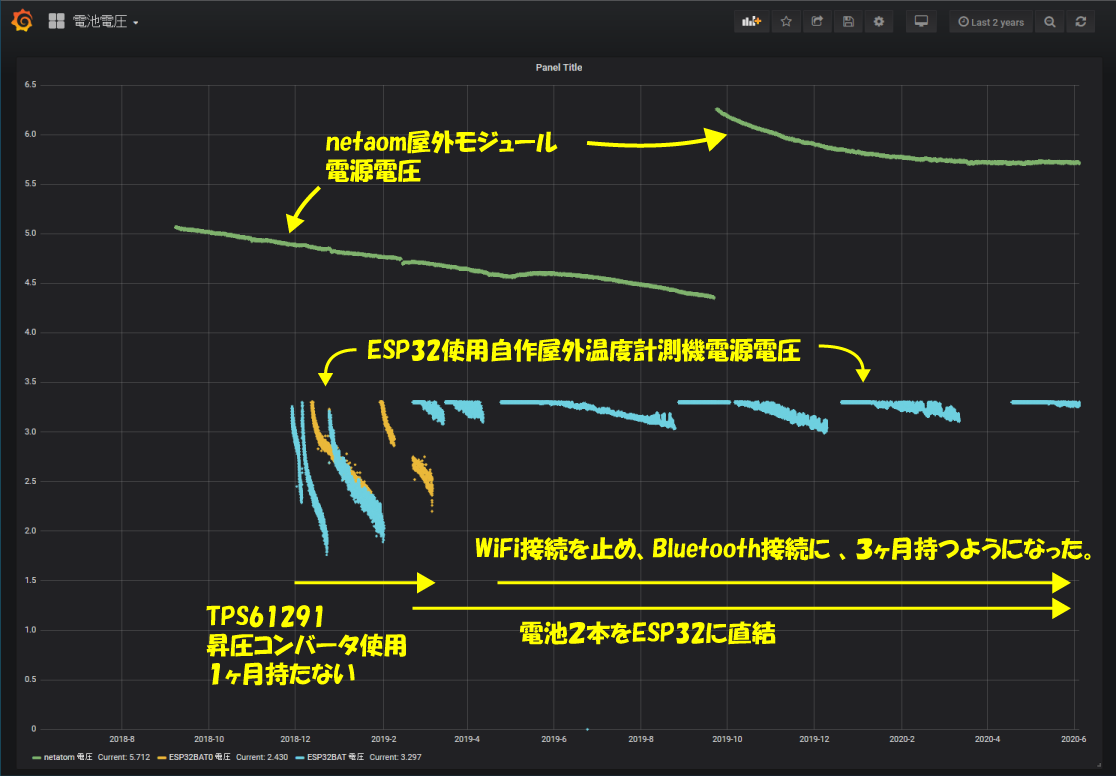
Task: Click the Grafana logo menu
Action: 22,21
